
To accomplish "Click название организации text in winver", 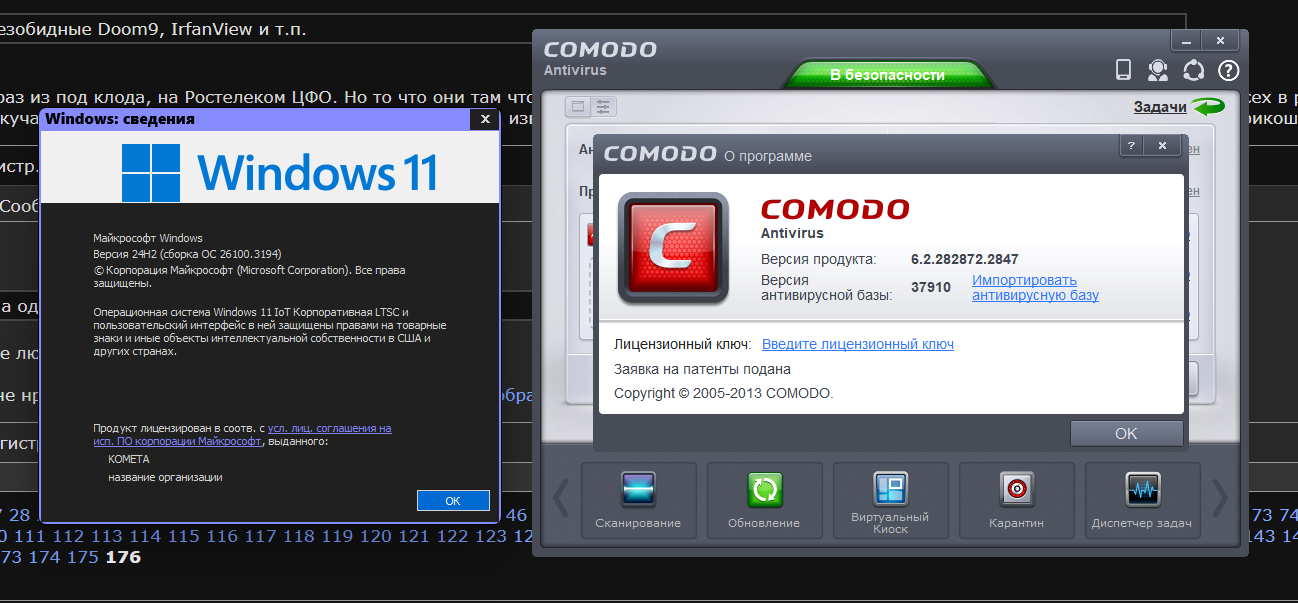I will (165, 477).
